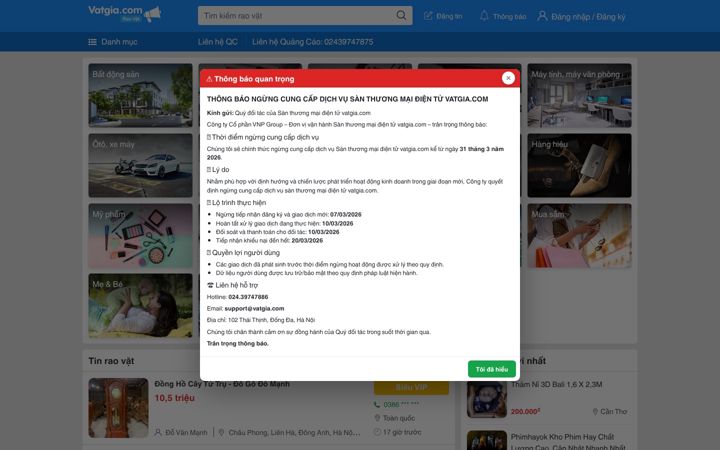
Task: Click the grandfather clock listing thumbnail
Action: [x=118, y=408]
